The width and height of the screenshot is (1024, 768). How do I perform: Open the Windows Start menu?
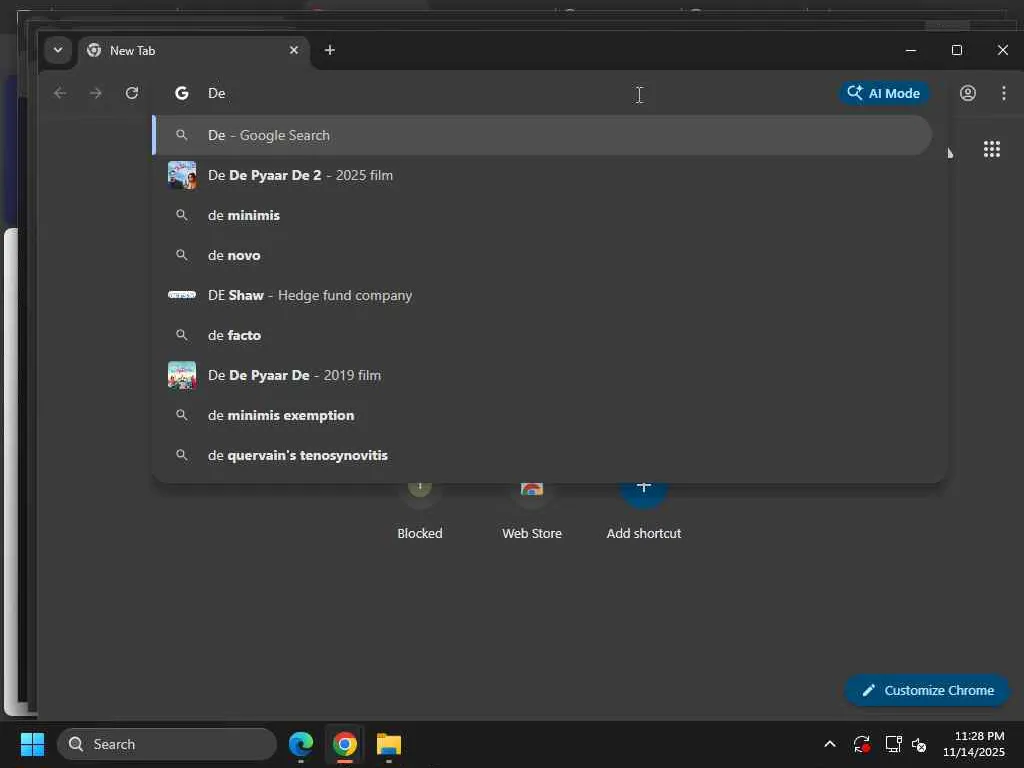click(32, 744)
